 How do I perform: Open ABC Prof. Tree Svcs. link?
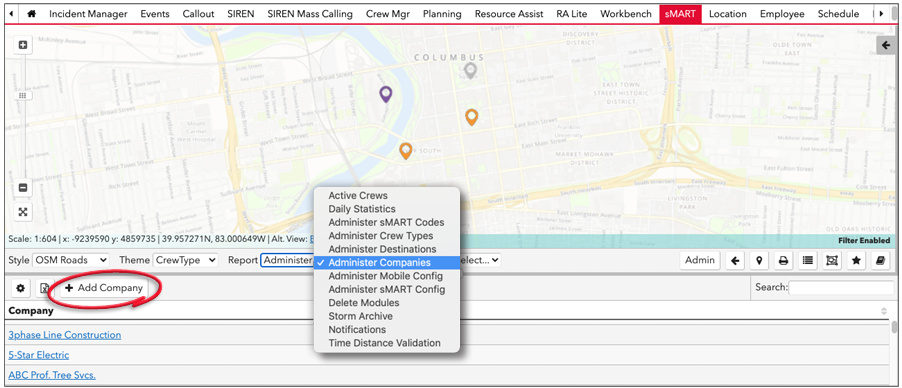(52, 375)
